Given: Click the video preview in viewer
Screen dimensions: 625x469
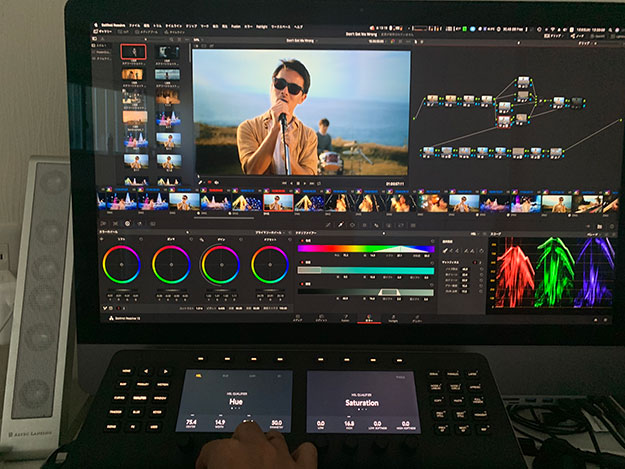Looking at the screenshot, I should 301,112.
